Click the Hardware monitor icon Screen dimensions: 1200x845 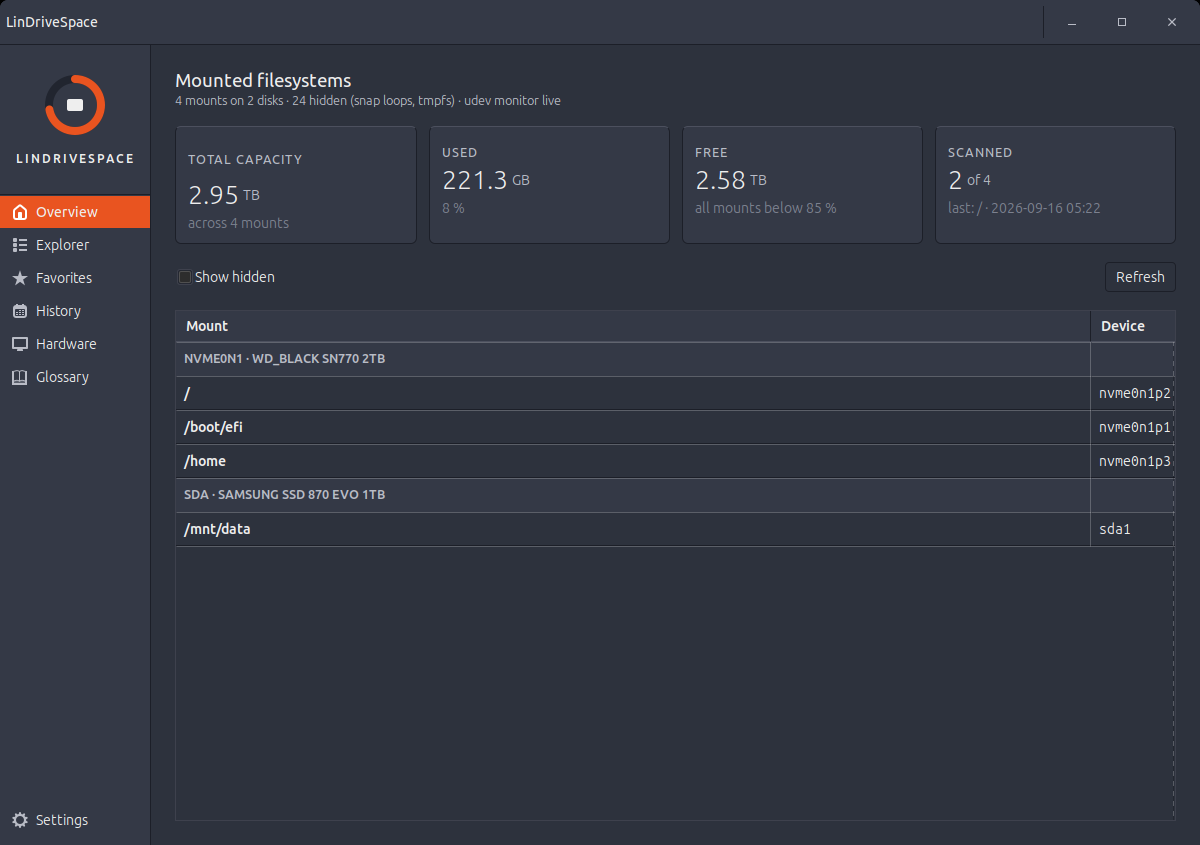(x=19, y=344)
